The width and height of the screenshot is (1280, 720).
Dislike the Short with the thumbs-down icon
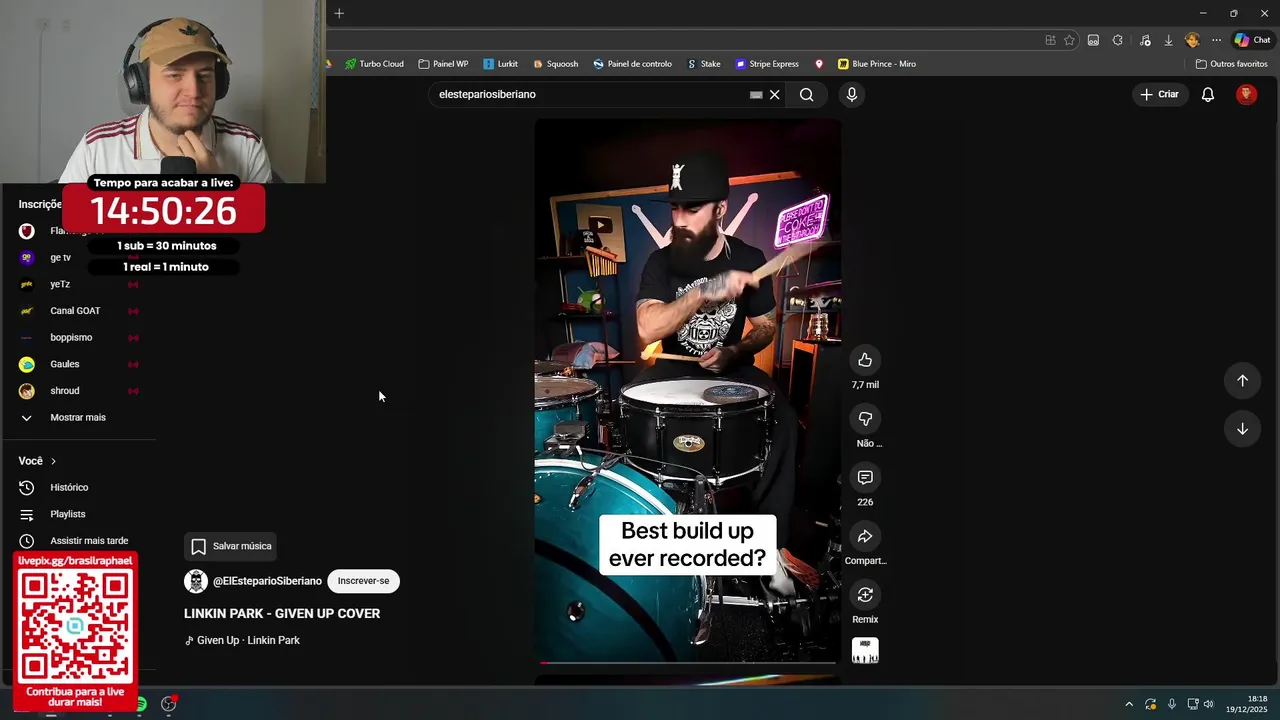865,419
